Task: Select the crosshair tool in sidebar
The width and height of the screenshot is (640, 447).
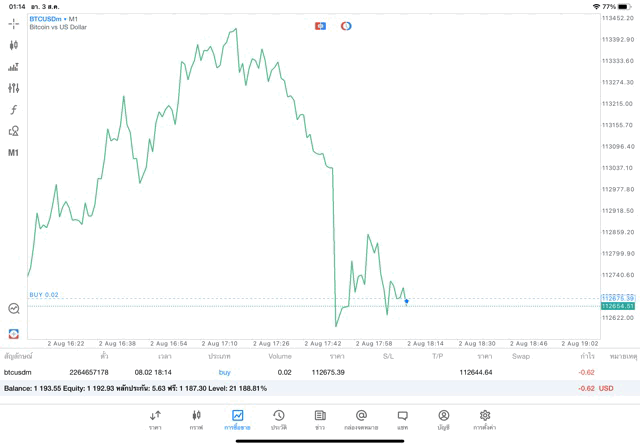Action: tap(14, 23)
